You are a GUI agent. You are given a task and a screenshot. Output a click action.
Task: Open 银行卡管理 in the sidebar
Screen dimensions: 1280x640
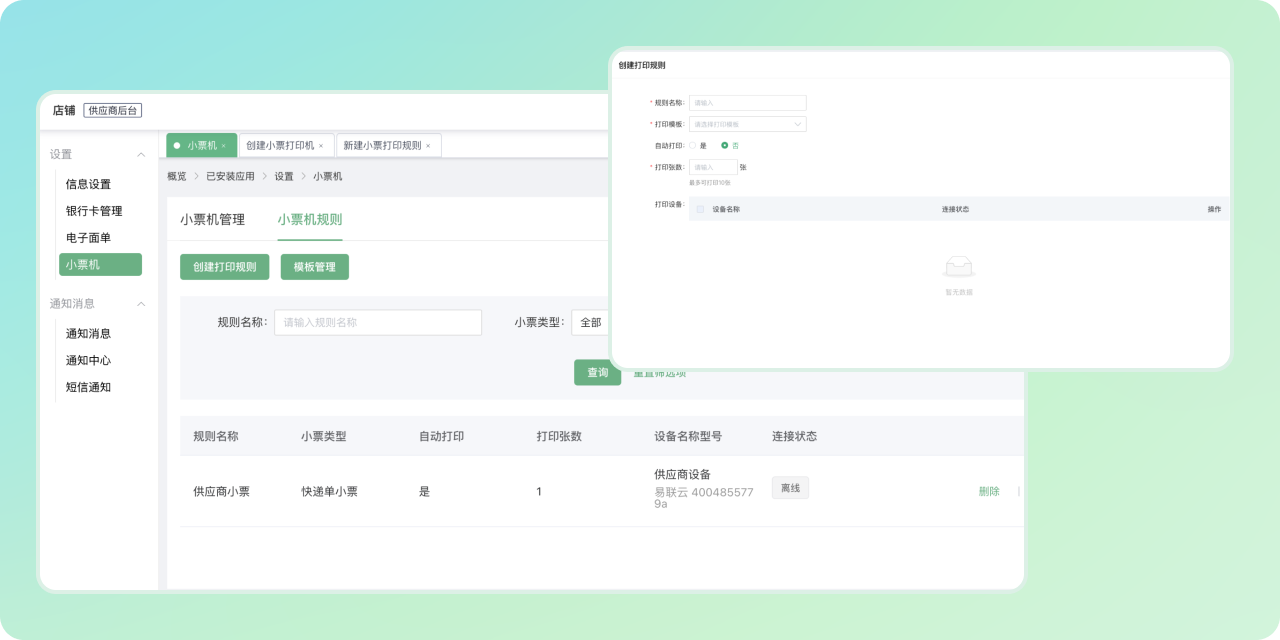coord(94,211)
